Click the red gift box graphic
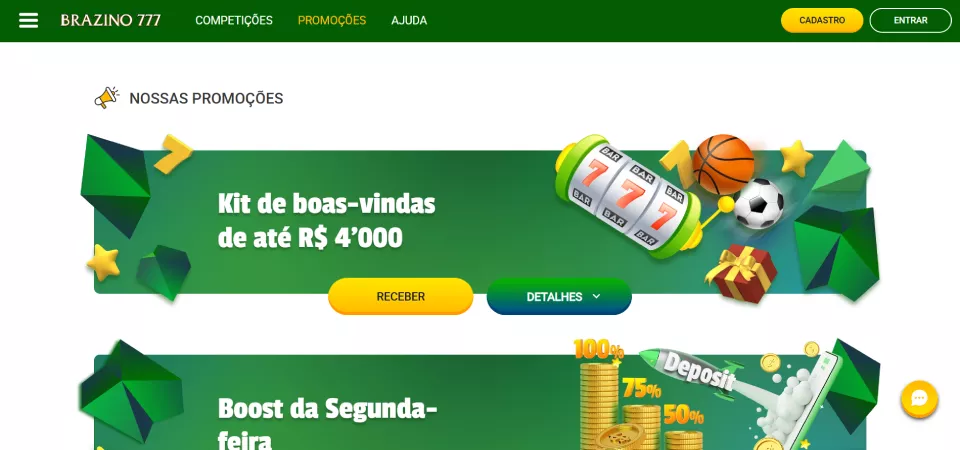The width and height of the screenshot is (960, 450). tap(741, 274)
